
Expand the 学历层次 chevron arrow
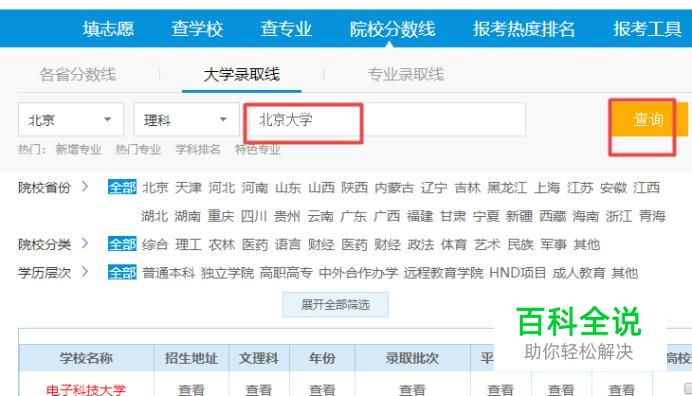tap(85, 272)
